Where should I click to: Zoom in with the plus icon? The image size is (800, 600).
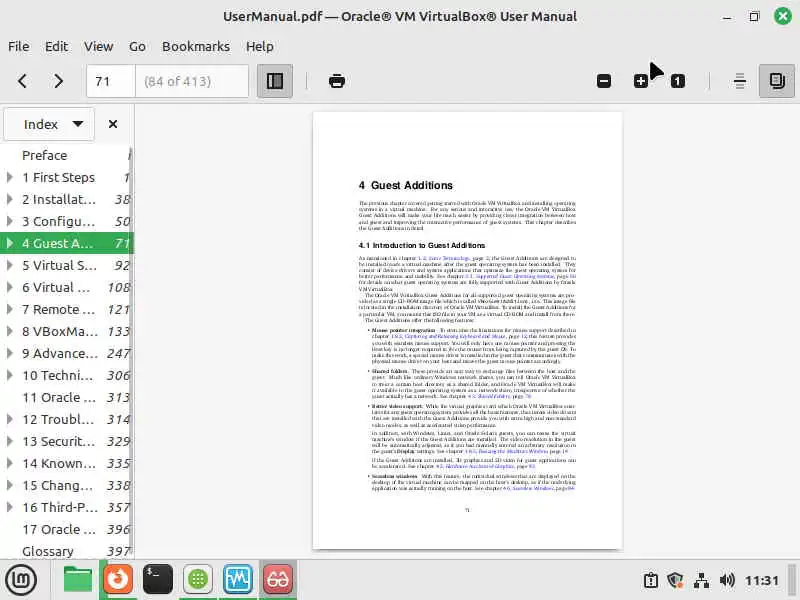pyautogui.click(x=641, y=81)
